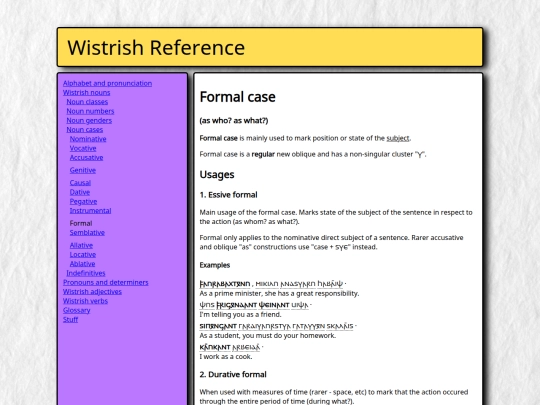540x405 pixels.
Task: Click the "2. Durative formal" heading
Action: pos(233,375)
